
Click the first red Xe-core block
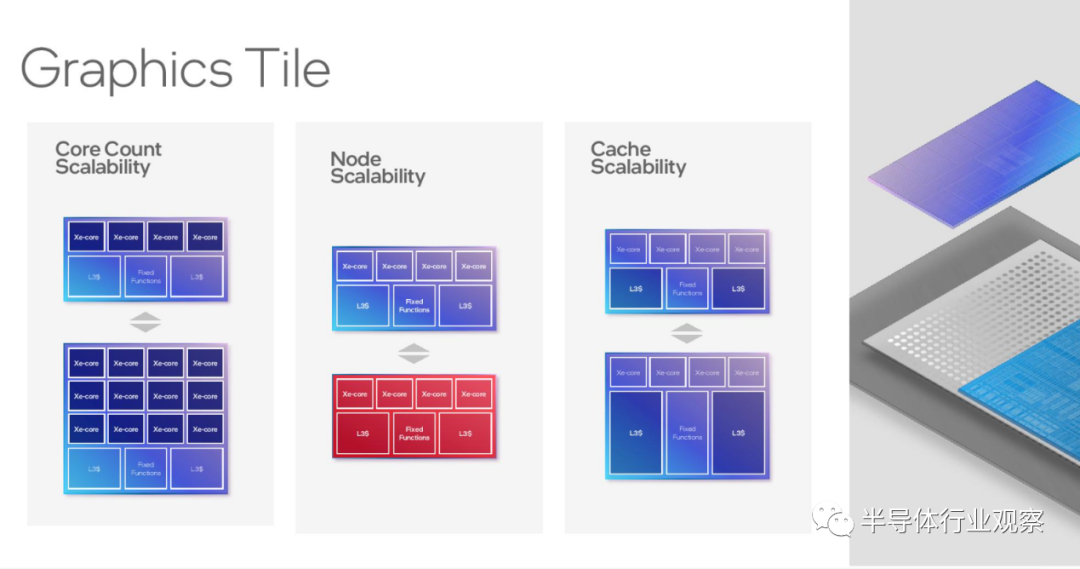coord(355,394)
